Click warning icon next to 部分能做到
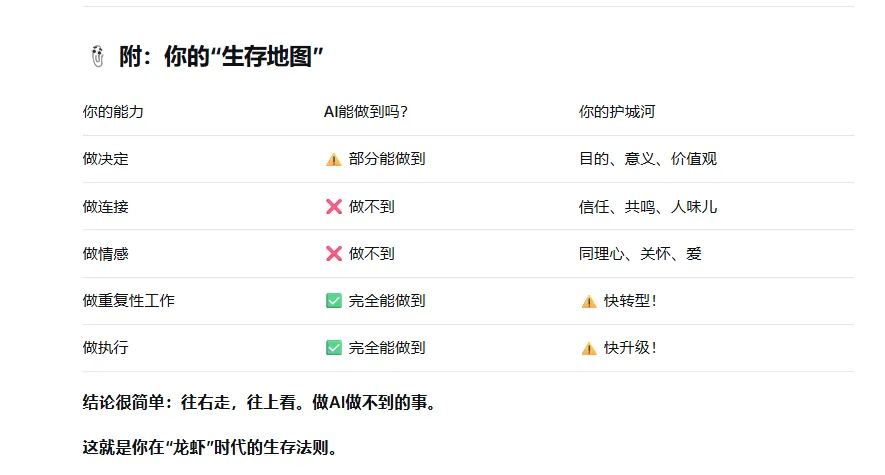This screenshot has height=475, width=885. pyautogui.click(x=334, y=159)
